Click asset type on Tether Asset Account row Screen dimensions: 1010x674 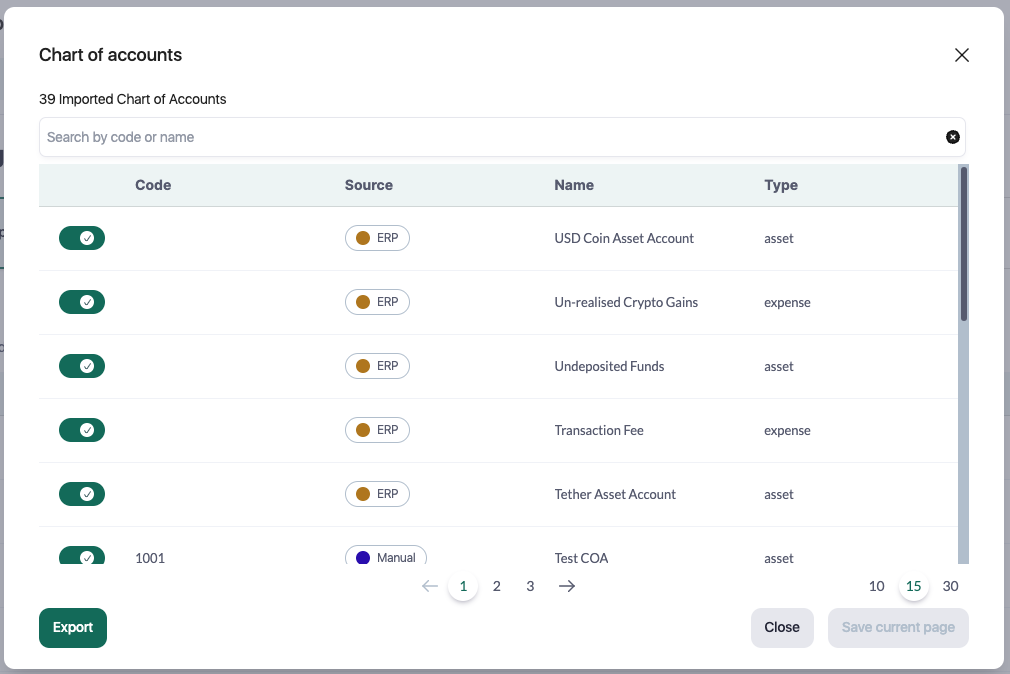[x=779, y=495]
